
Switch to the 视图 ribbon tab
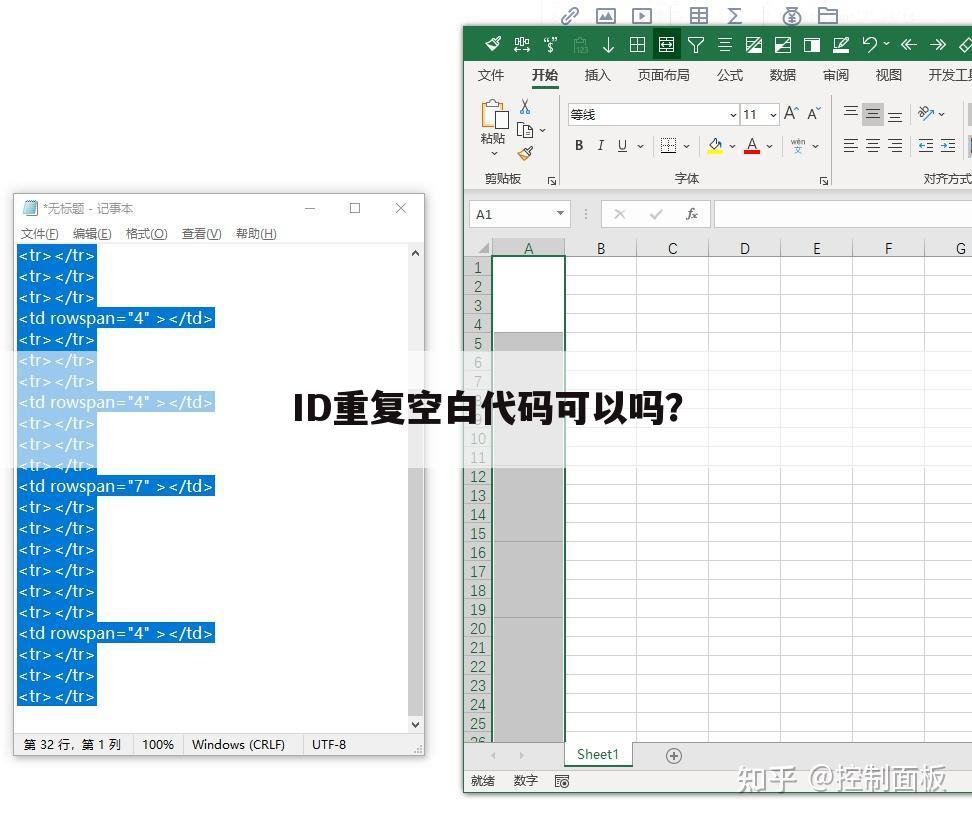pyautogui.click(x=888, y=76)
